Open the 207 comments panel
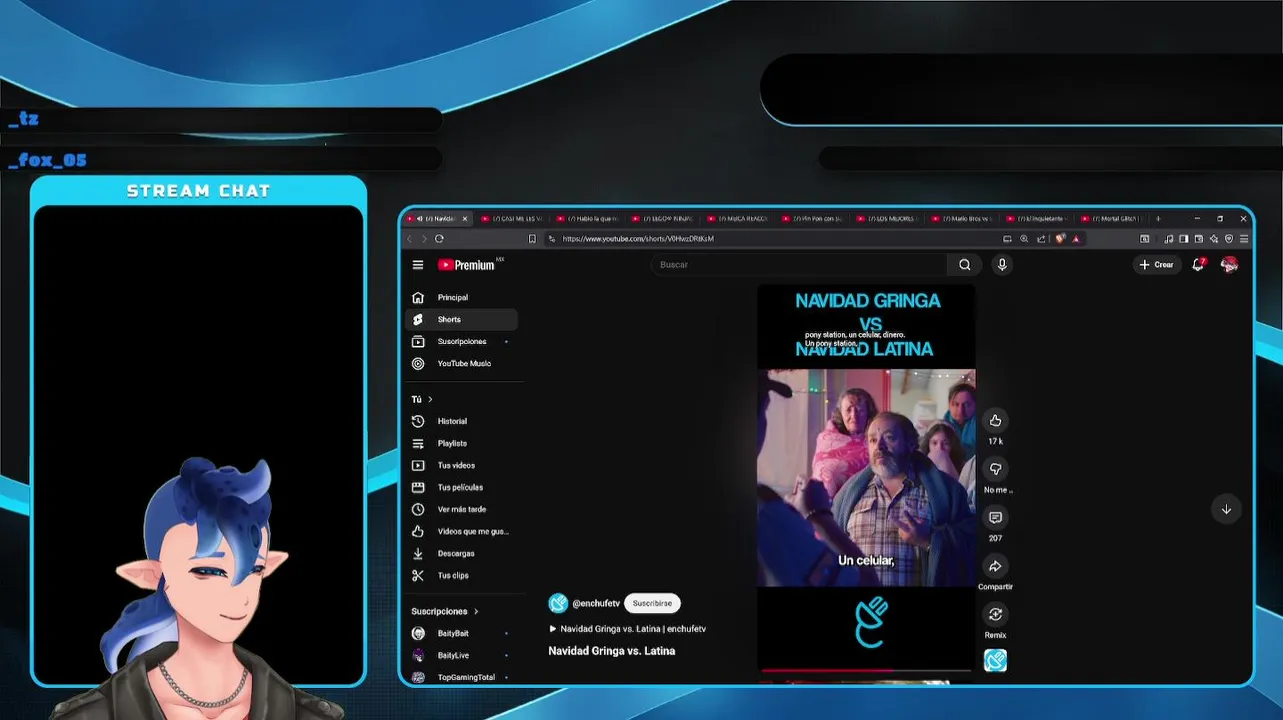 [995, 517]
